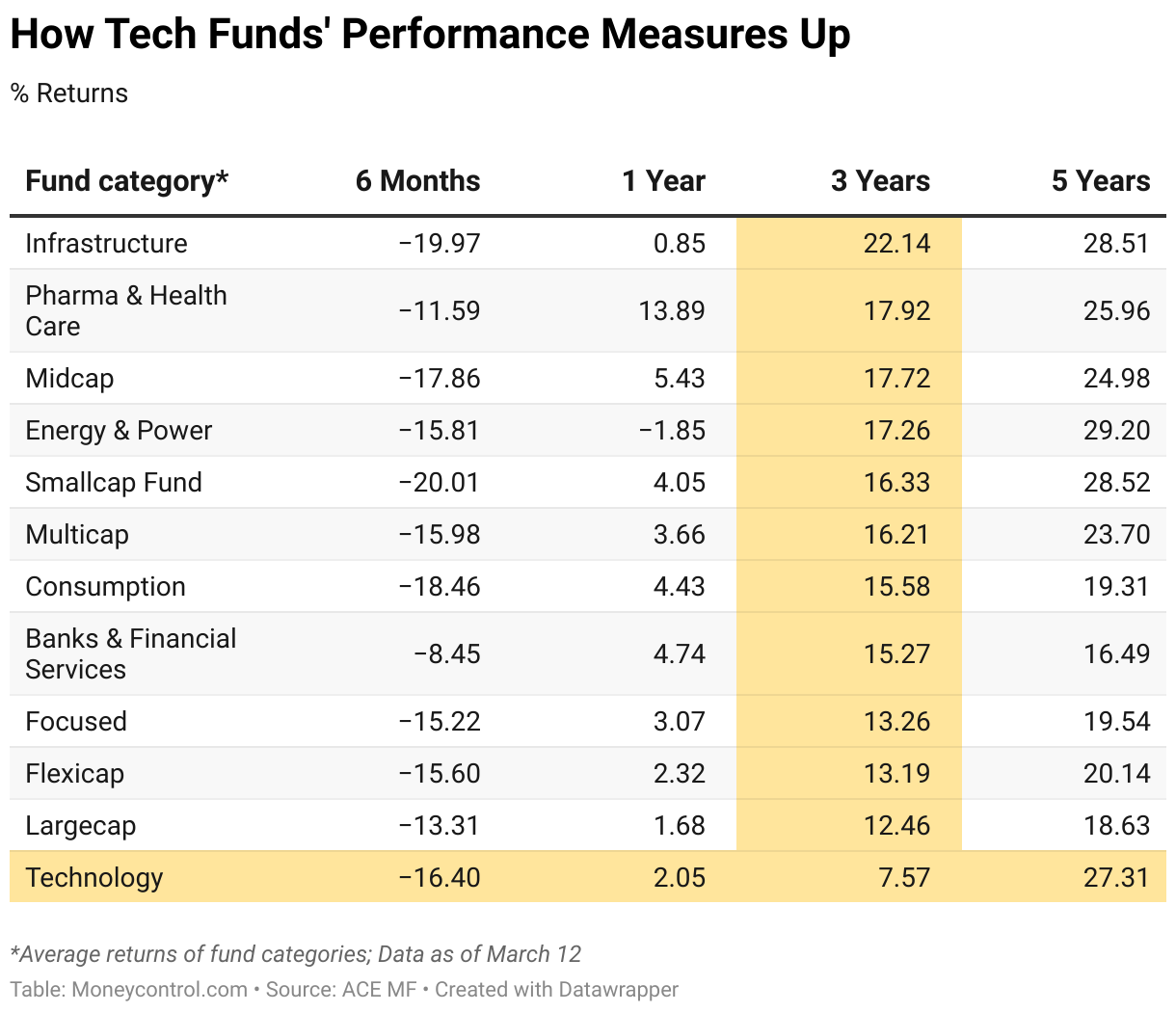This screenshot has height=1012, width=1176.
Task: Select Technology's 7.57 three-year return
Action: pyautogui.click(x=904, y=877)
